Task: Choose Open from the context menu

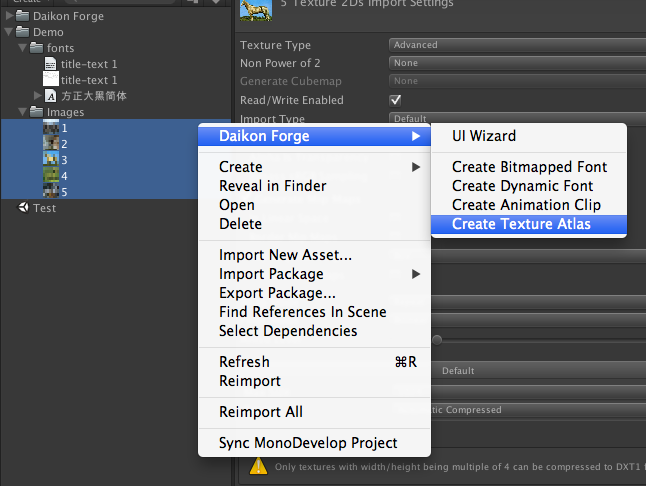Action: click(x=314, y=205)
